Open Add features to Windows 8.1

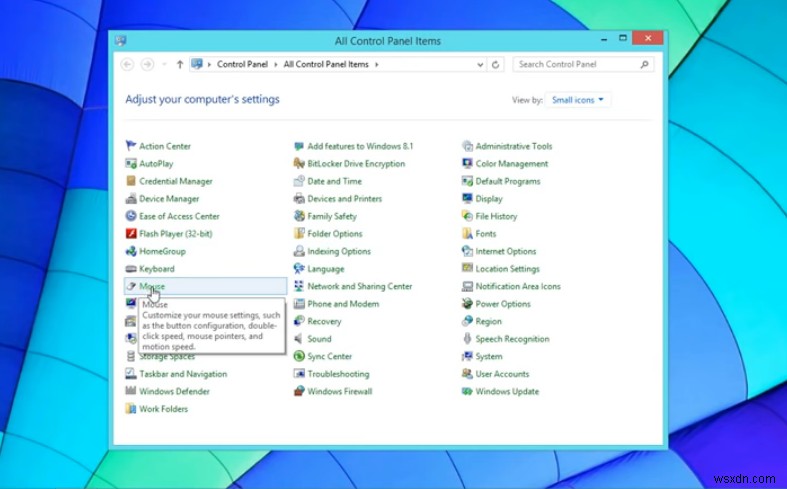coord(360,146)
